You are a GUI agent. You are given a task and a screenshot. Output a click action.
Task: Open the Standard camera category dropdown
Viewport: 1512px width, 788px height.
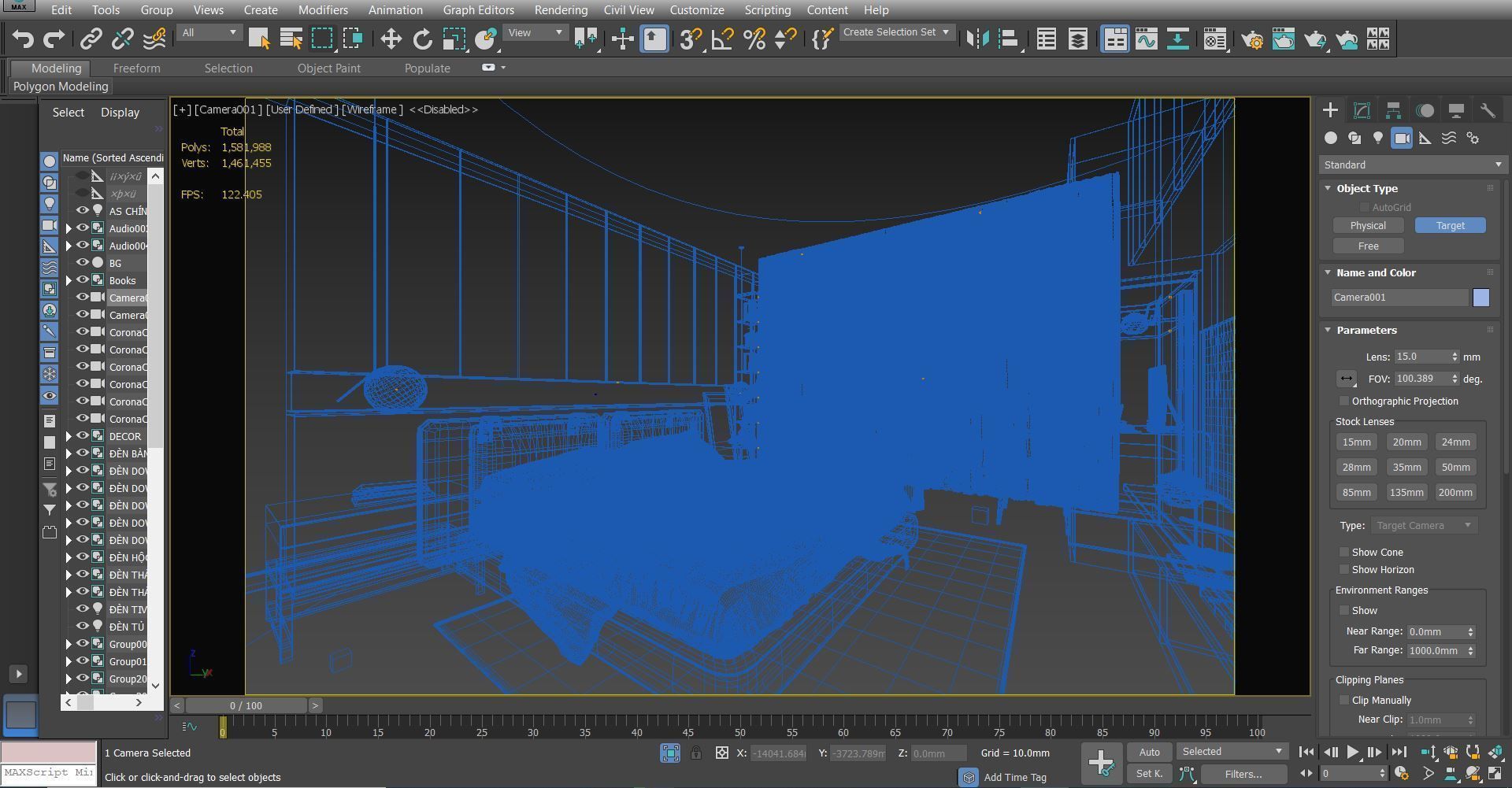tap(1412, 165)
